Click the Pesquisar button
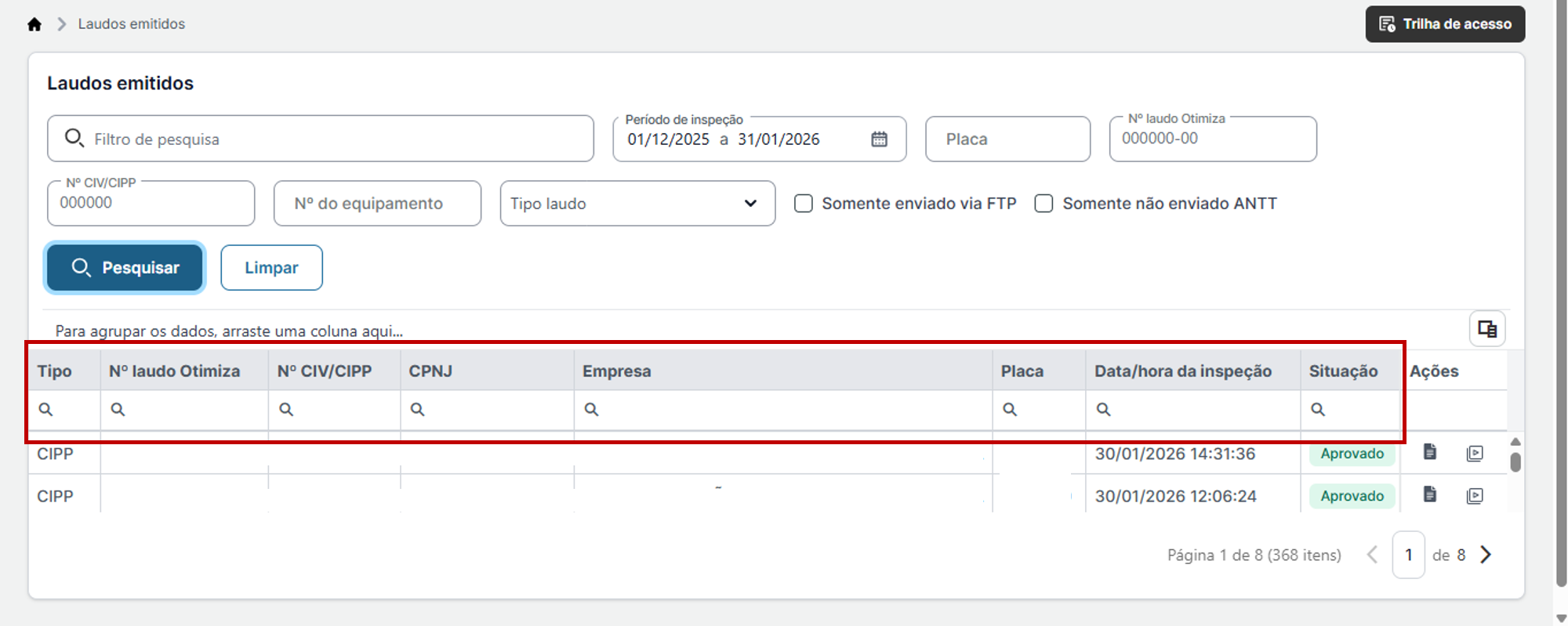The image size is (1568, 626). [x=125, y=267]
